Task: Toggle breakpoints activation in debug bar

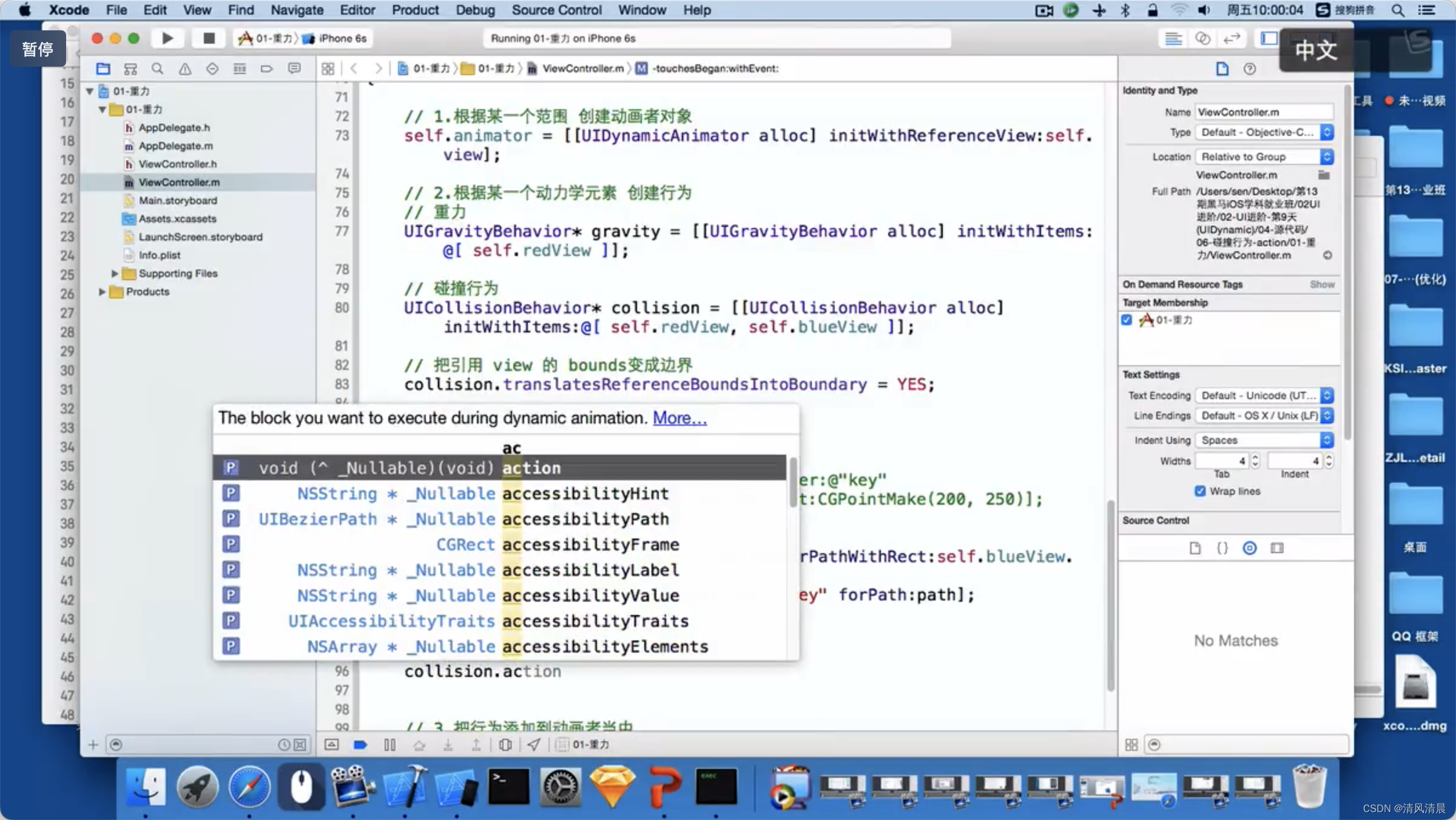Action: (360, 745)
